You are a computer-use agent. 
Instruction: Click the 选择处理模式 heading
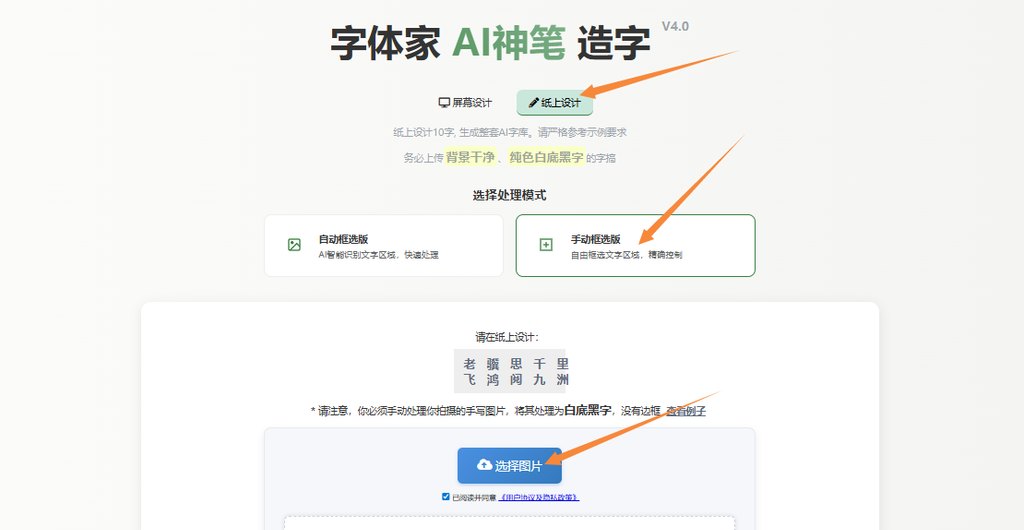click(509, 195)
